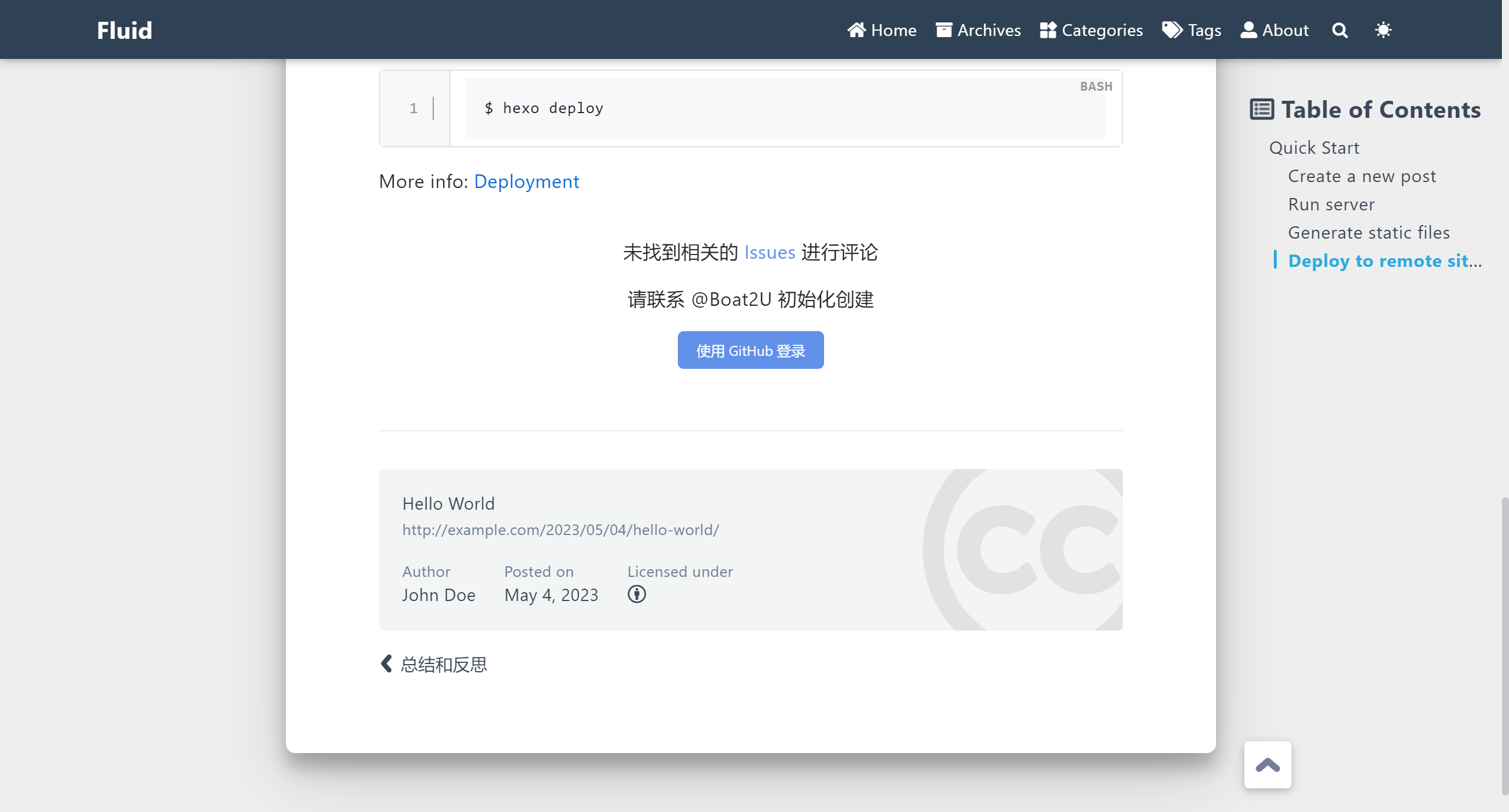1509x812 pixels.
Task: Open the Archives section
Action: (978, 29)
